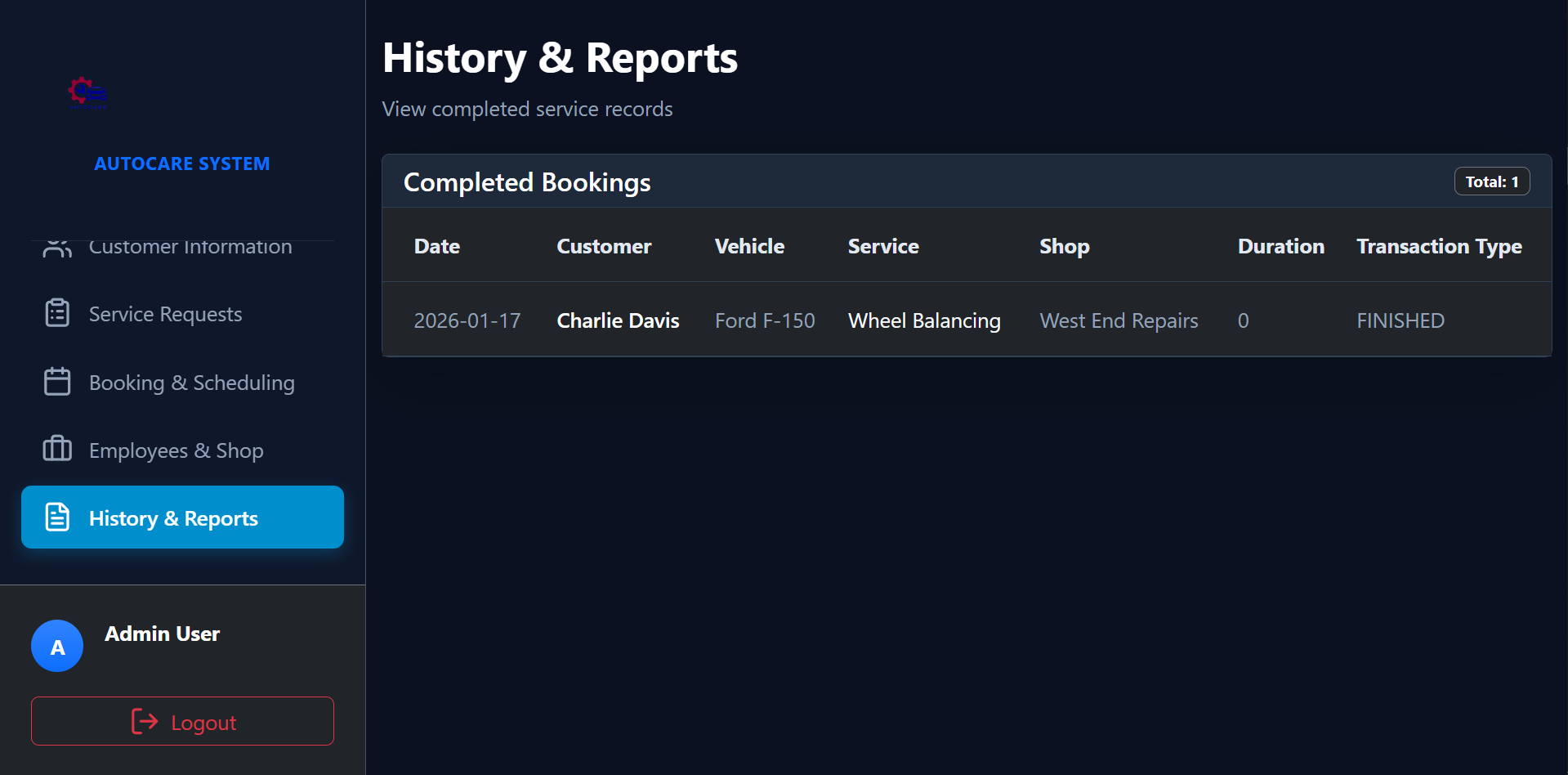Screen dimensions: 1568x775
Task: Click the Booking & Scheduling calendar icon
Action: click(57, 382)
